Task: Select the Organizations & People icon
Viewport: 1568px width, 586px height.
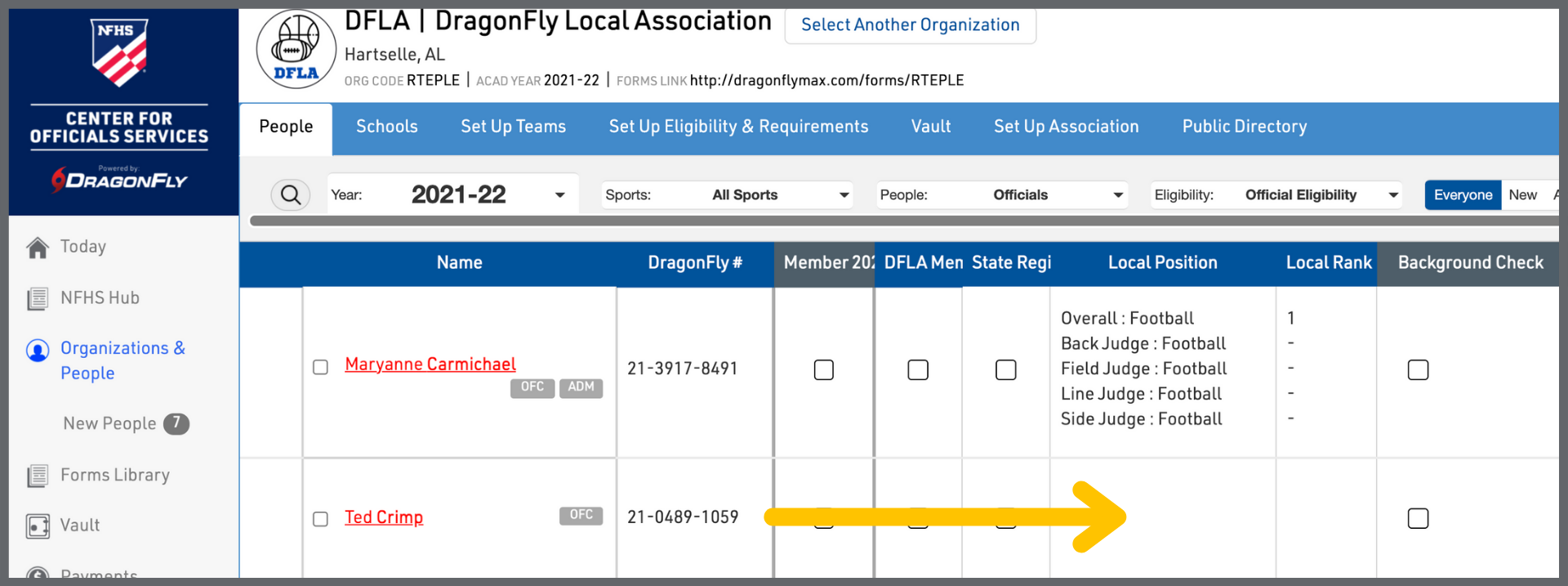Action: (38, 351)
